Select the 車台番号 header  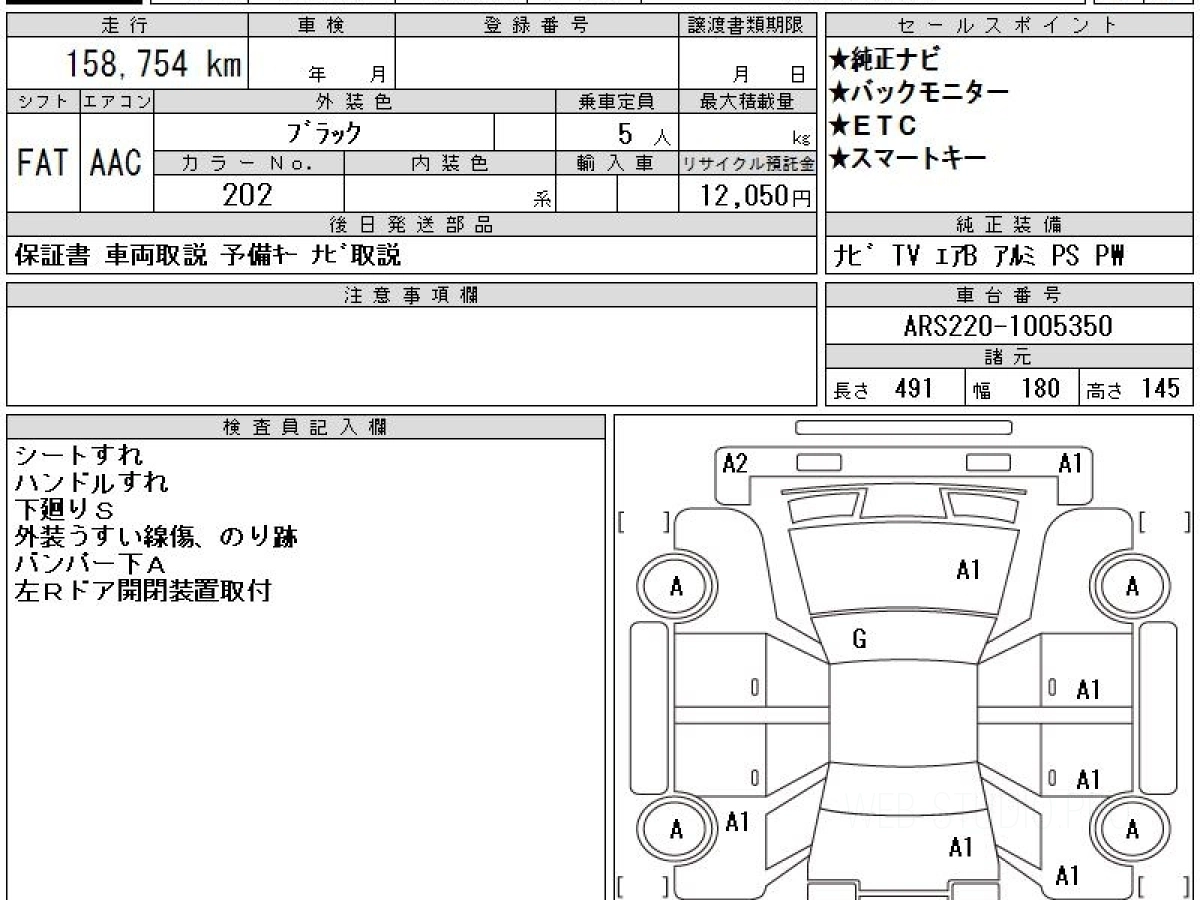[x=1009, y=295]
